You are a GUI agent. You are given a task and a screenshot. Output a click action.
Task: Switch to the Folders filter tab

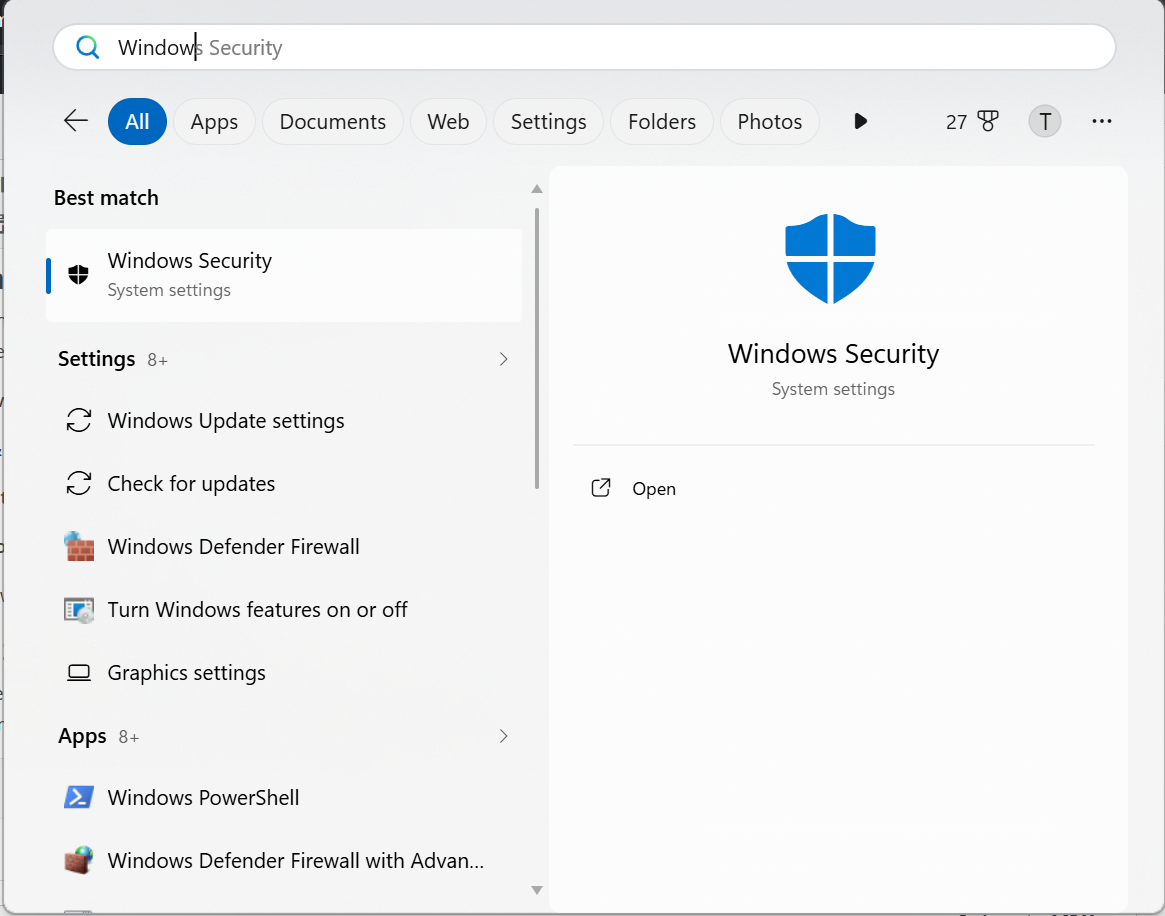(x=661, y=121)
